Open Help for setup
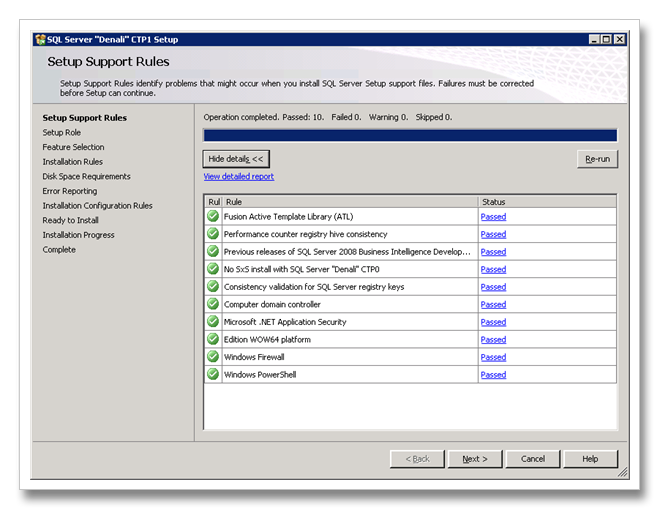The width and height of the screenshot is (660, 510). pyautogui.click(x=590, y=459)
